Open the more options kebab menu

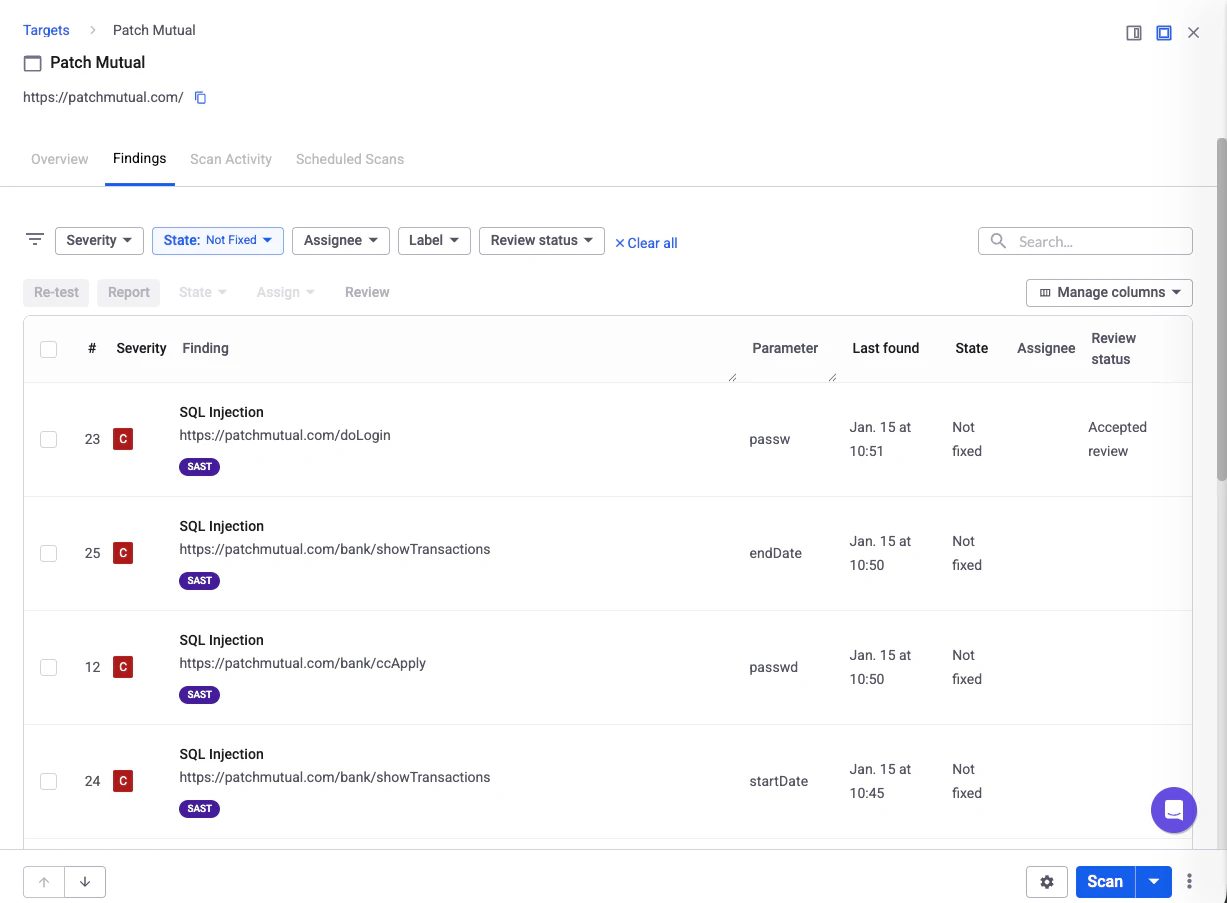(x=1189, y=882)
